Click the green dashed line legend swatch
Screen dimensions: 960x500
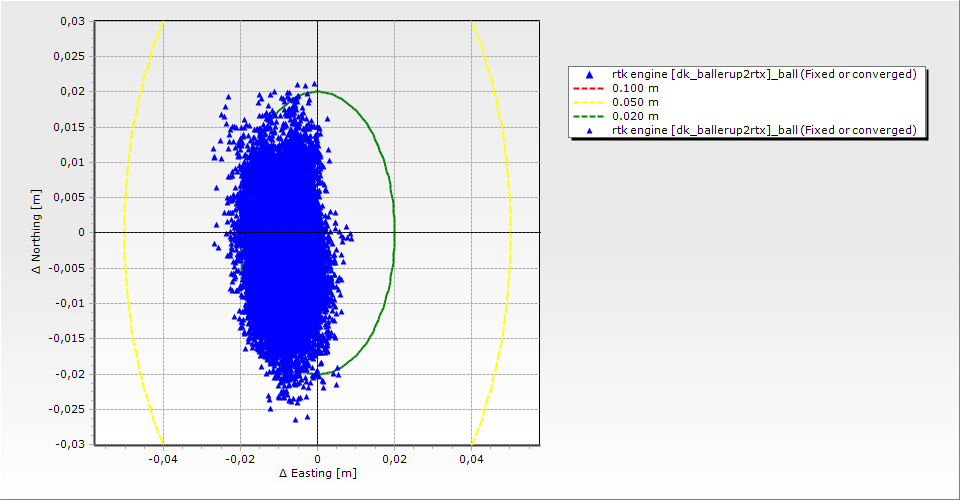588,116
